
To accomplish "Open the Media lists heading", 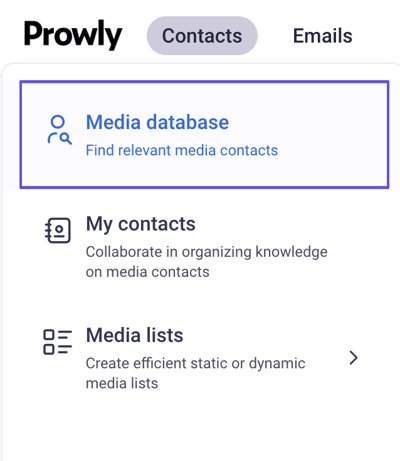I will tap(135, 335).
